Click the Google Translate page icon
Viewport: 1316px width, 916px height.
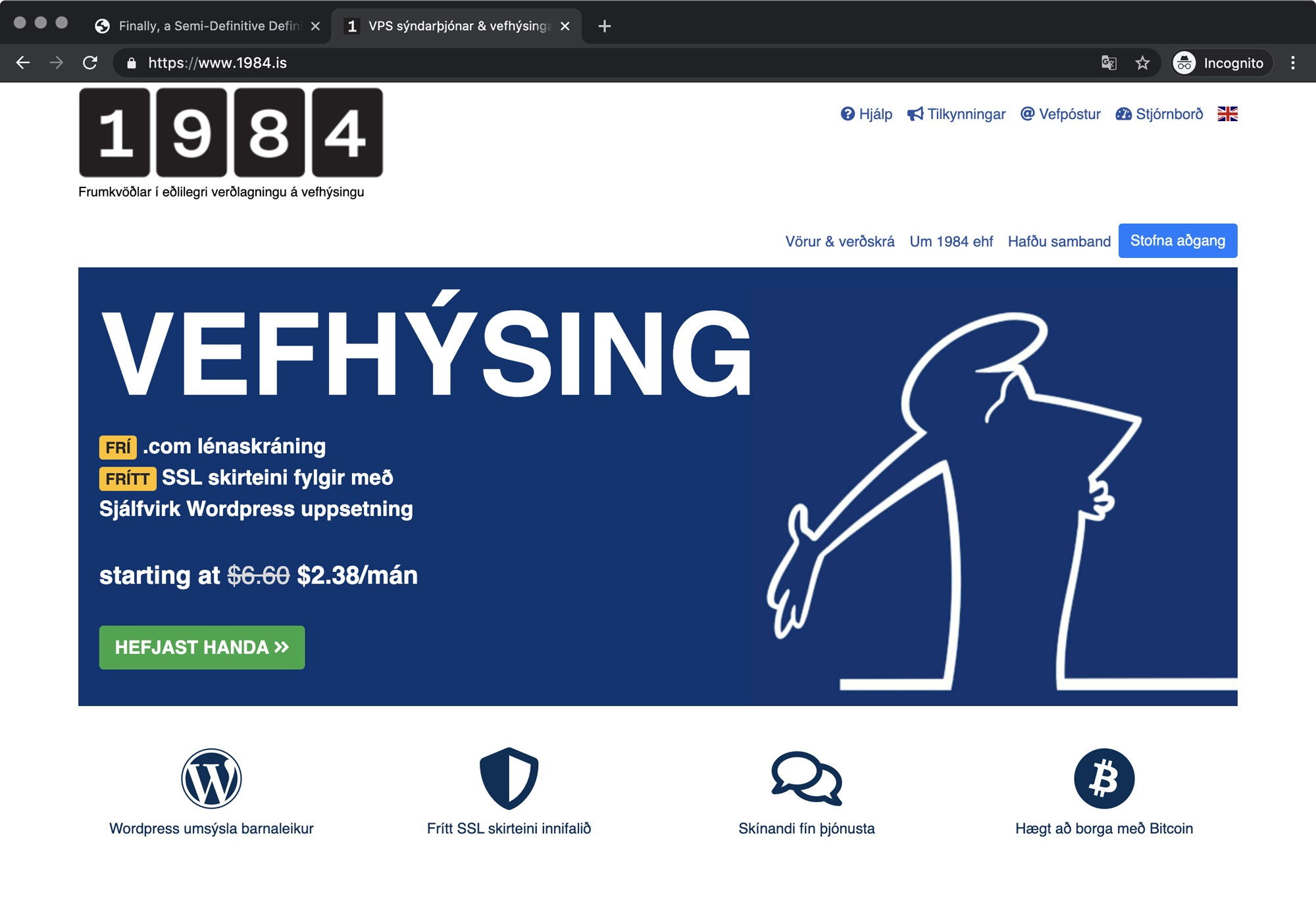(1109, 63)
